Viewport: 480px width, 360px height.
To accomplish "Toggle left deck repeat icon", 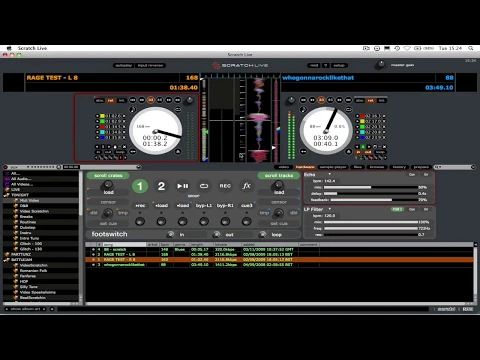I will [x=178, y=109].
